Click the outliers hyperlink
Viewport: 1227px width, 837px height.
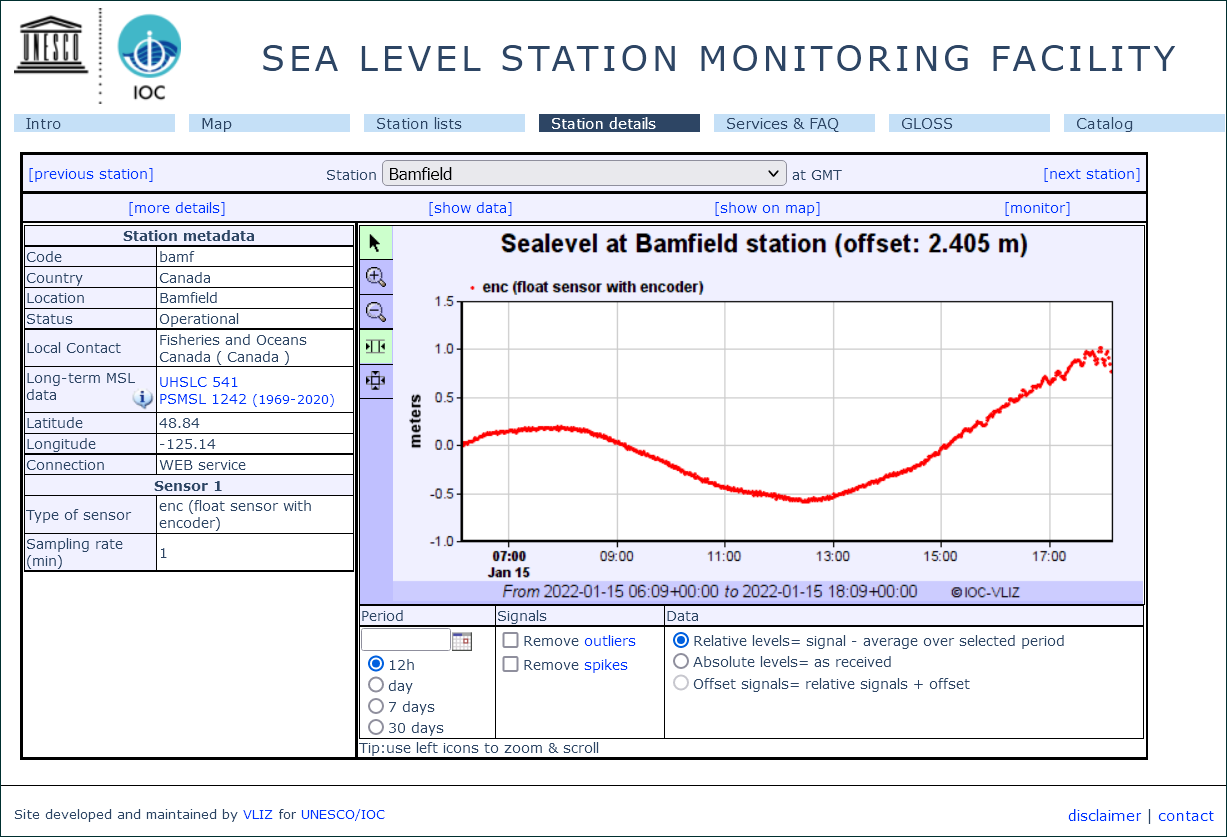(x=610, y=641)
